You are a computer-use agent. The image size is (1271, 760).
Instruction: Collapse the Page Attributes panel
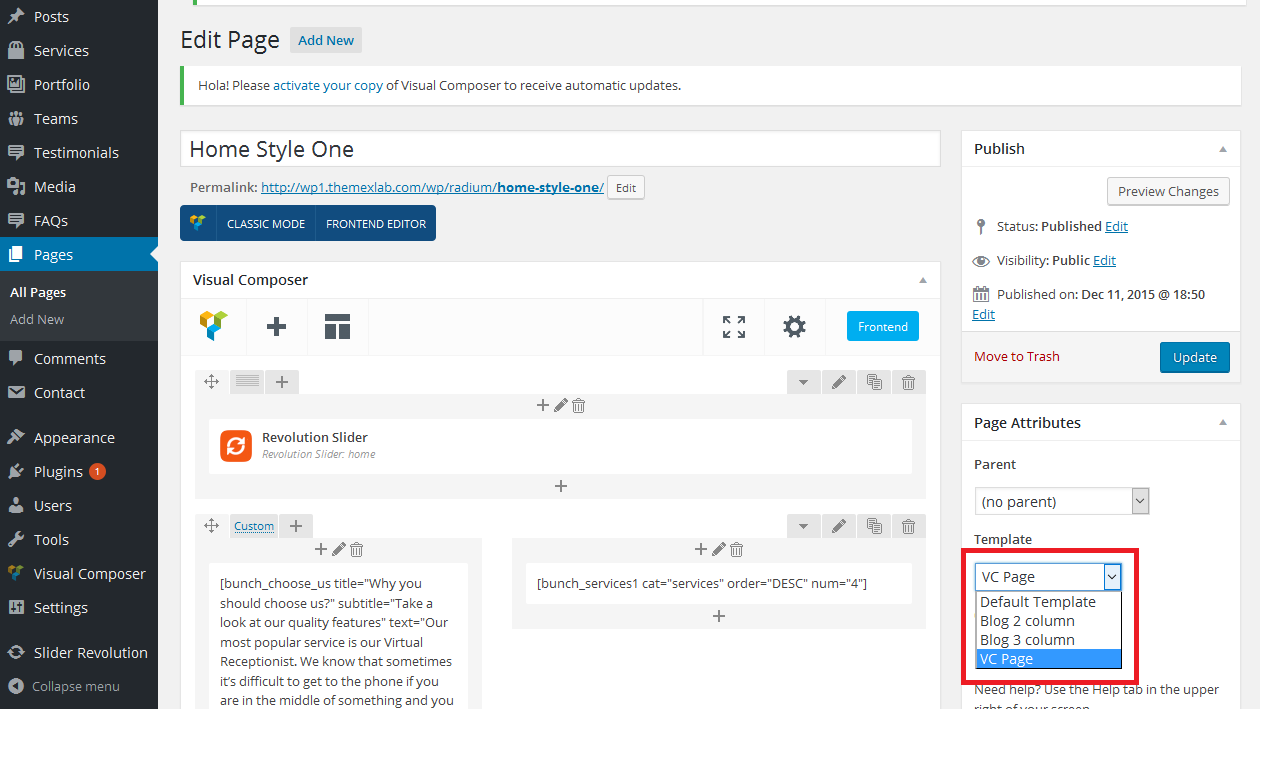[x=1222, y=423]
